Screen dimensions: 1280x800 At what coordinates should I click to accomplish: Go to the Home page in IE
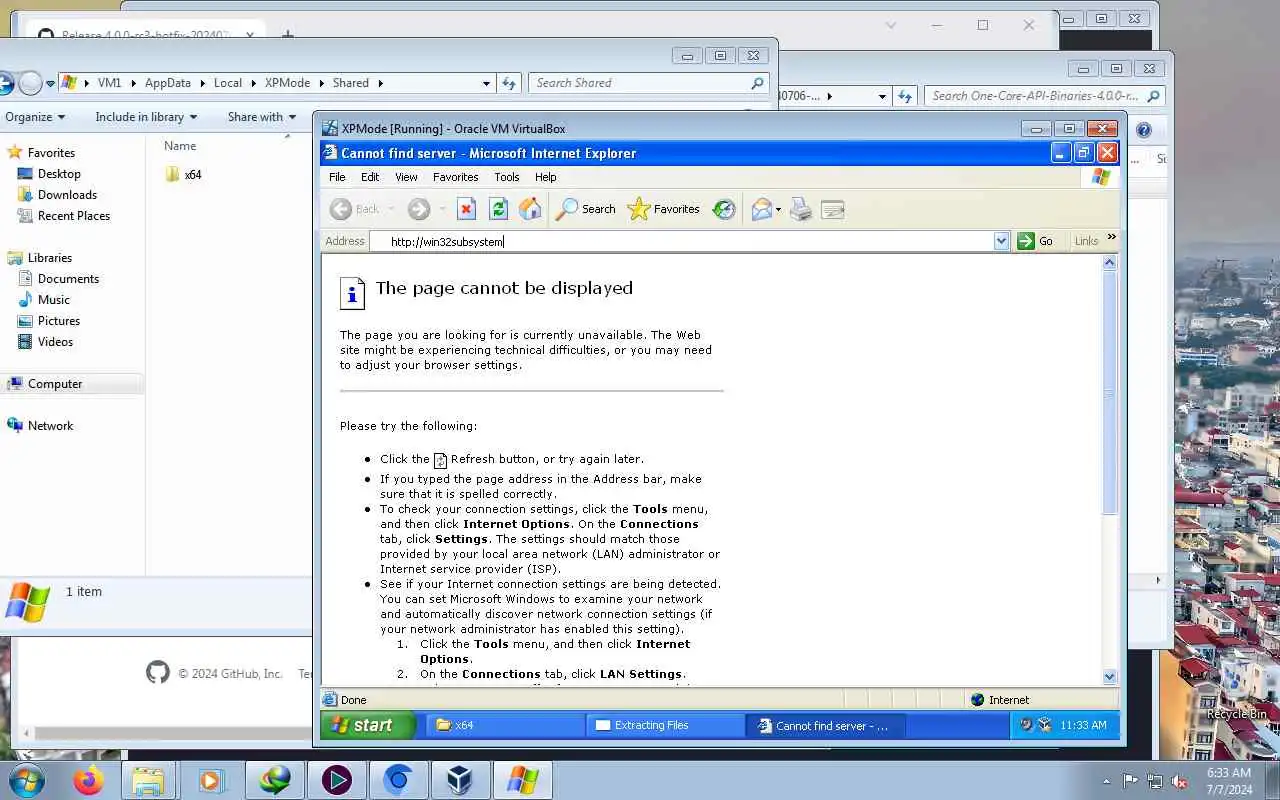(x=530, y=209)
